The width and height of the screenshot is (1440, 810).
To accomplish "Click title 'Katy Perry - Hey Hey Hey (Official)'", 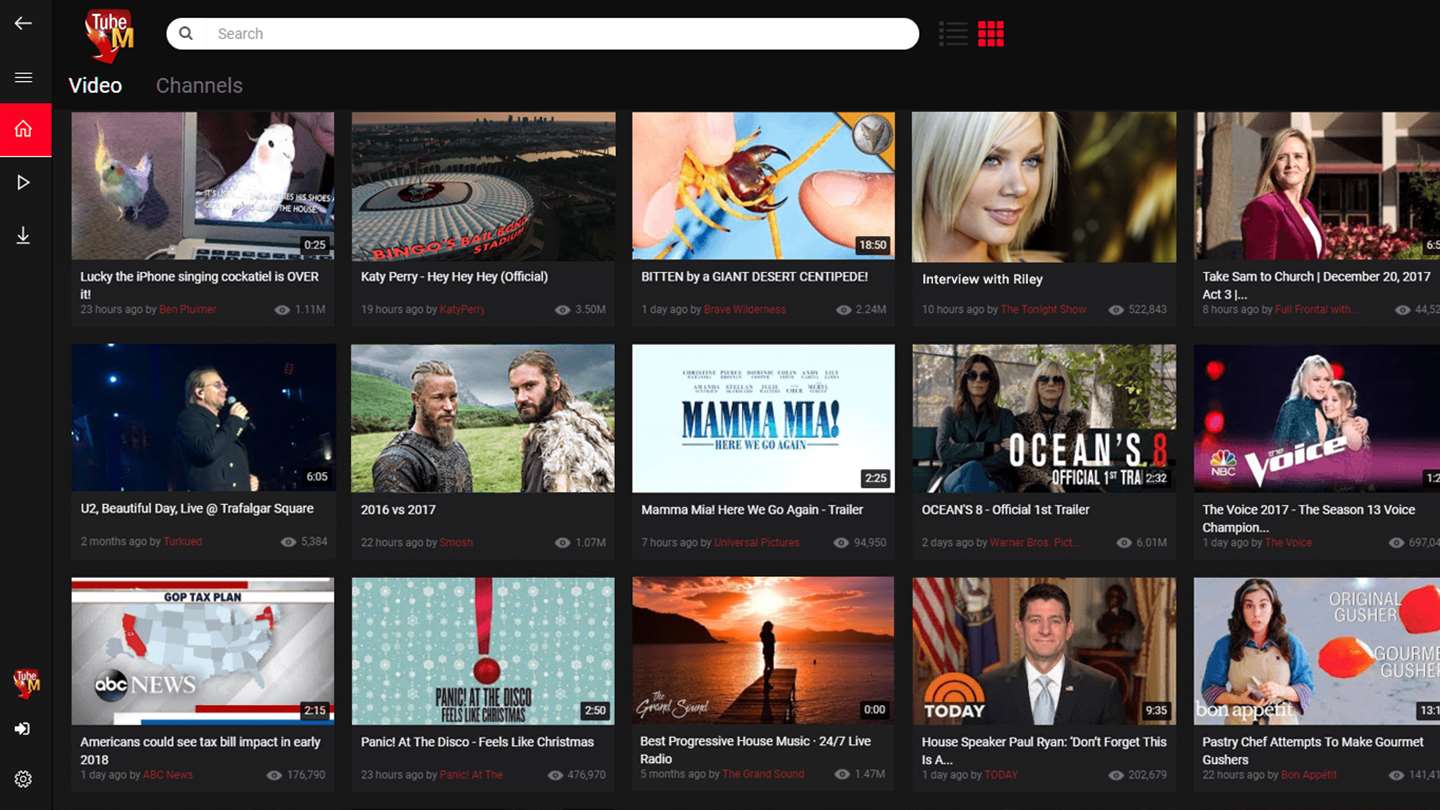I will [x=454, y=277].
